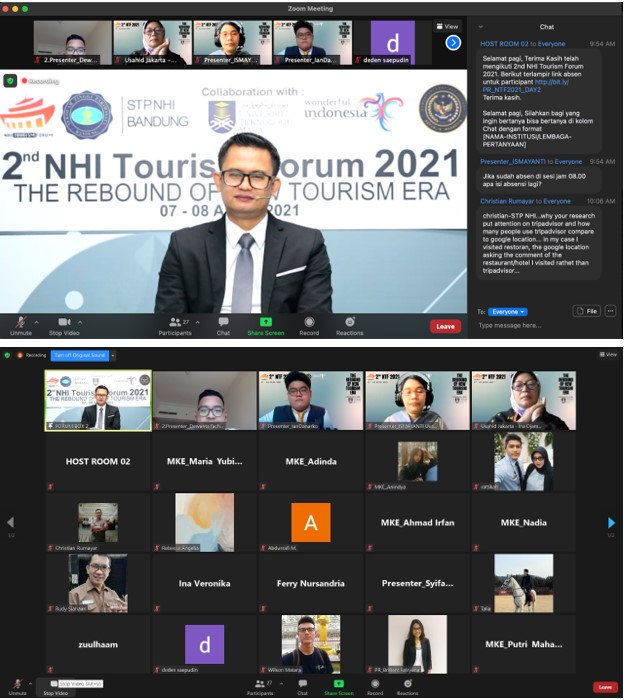This screenshot has width=624, height=700.
Task: Click HOST ROOM 02 sender name in chat
Action: coord(504,44)
